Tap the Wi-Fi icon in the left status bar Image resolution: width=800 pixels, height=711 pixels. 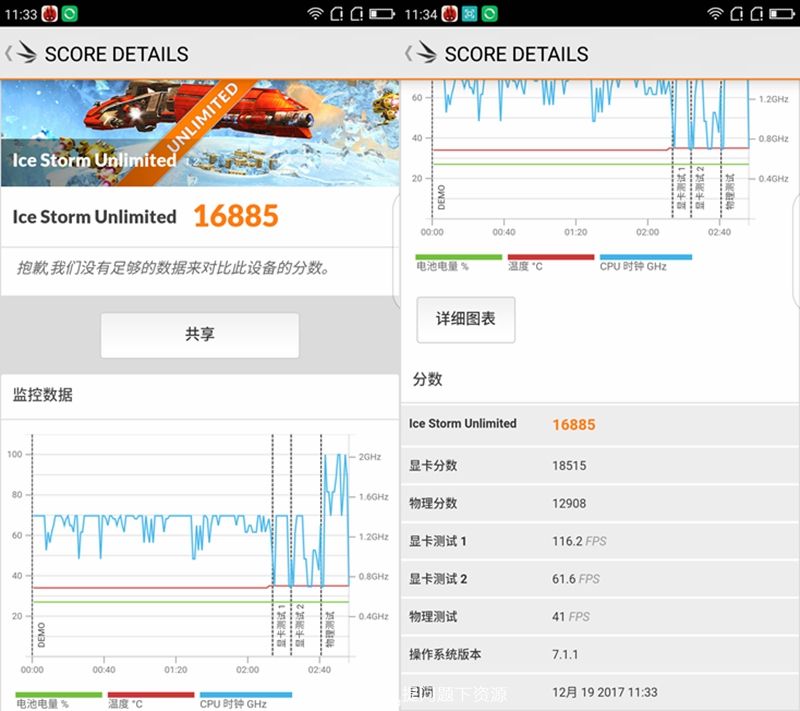pos(316,14)
